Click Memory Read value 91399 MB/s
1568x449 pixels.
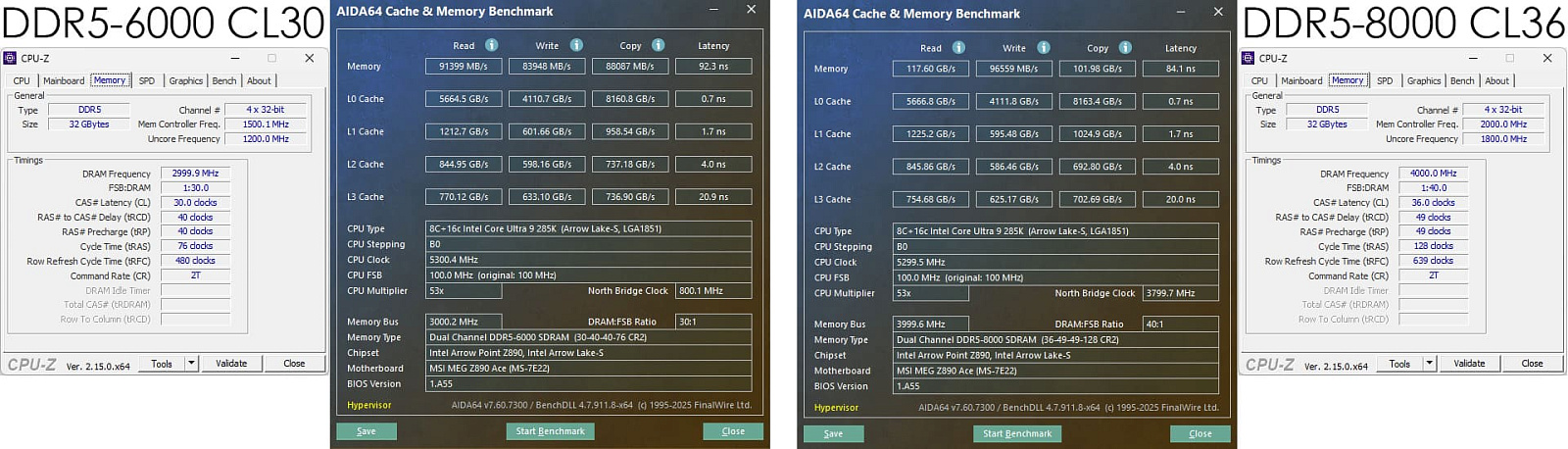tap(464, 67)
